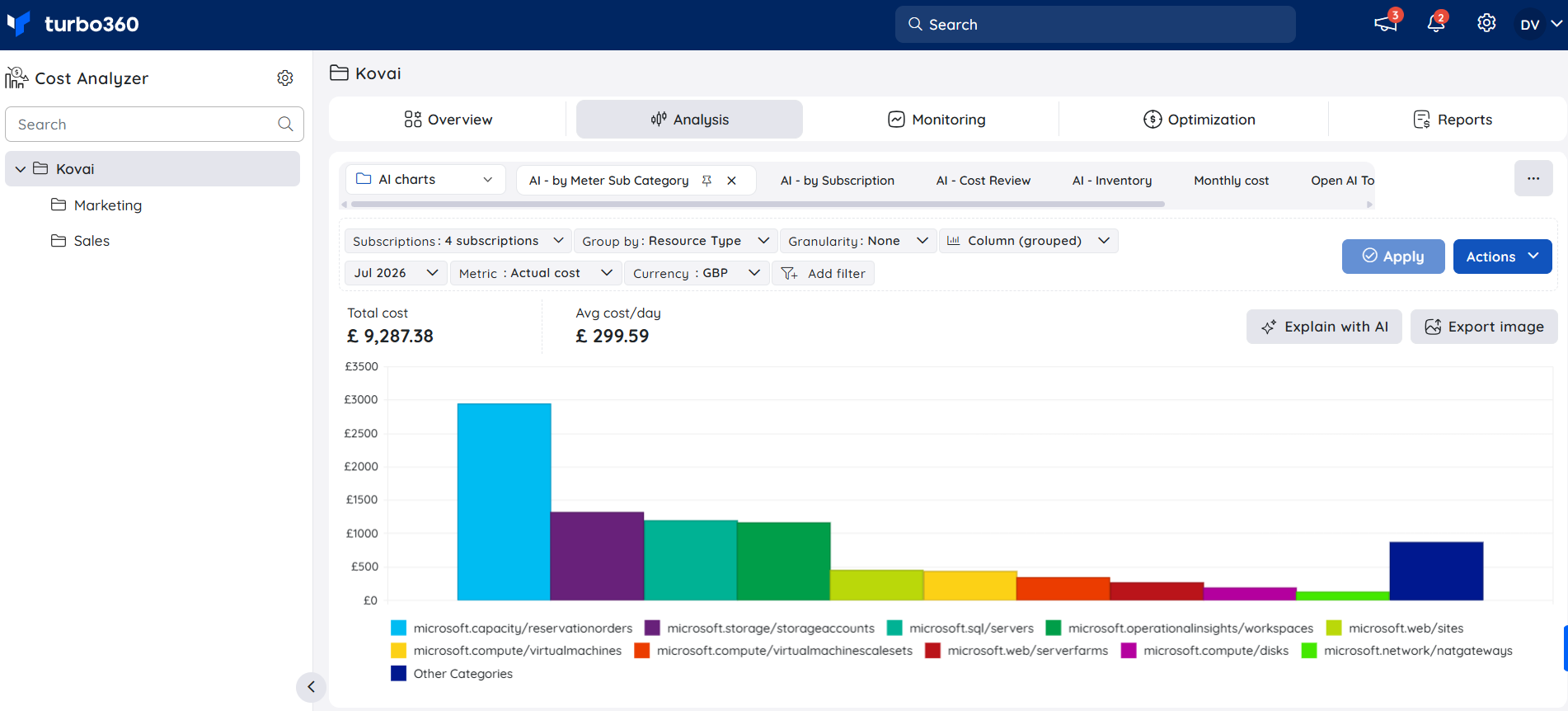
Task: Toggle microsoft.operationalinsights/workspaces legend swatch
Action: click(1054, 629)
